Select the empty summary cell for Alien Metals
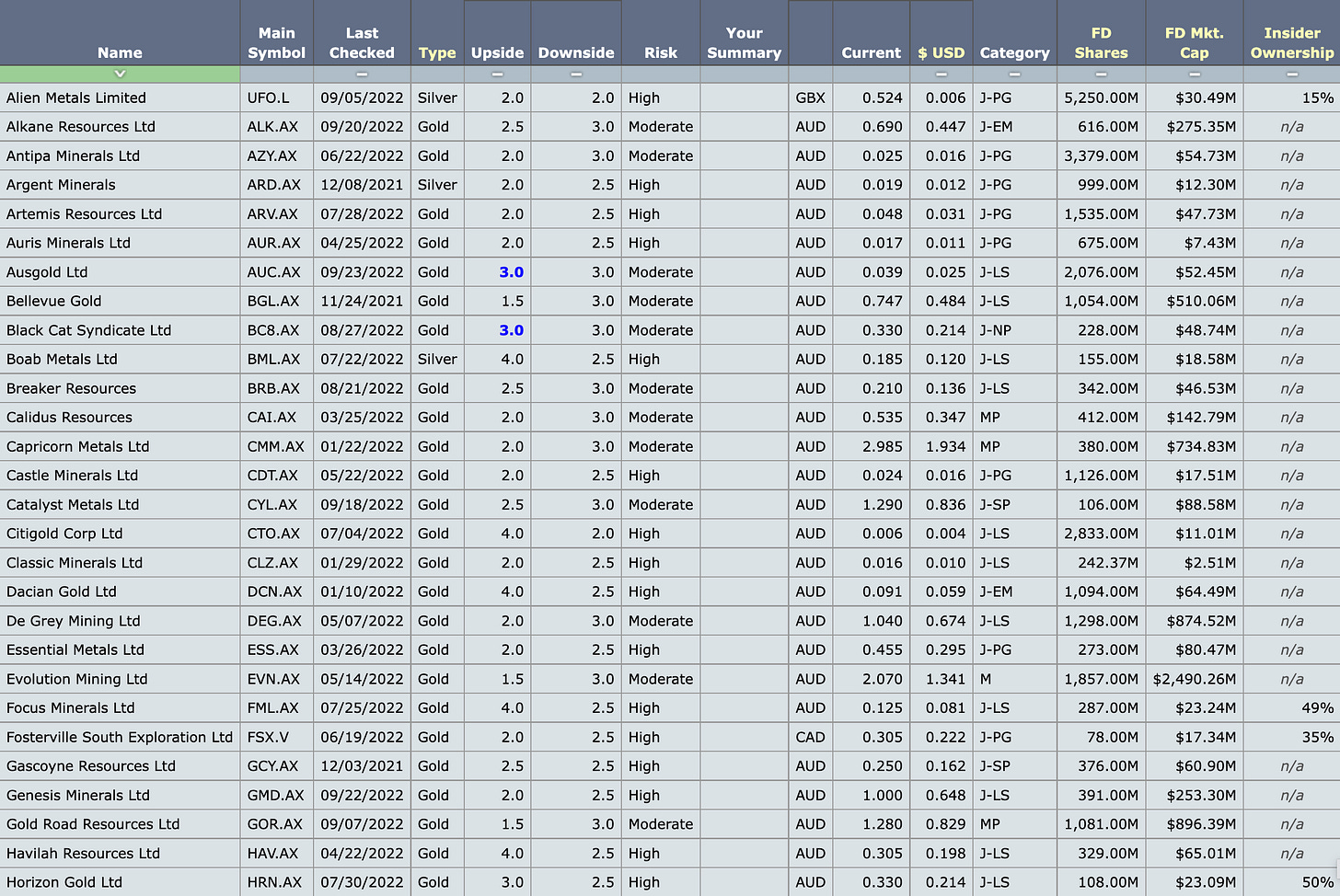Image resolution: width=1340 pixels, height=896 pixels. point(744,98)
